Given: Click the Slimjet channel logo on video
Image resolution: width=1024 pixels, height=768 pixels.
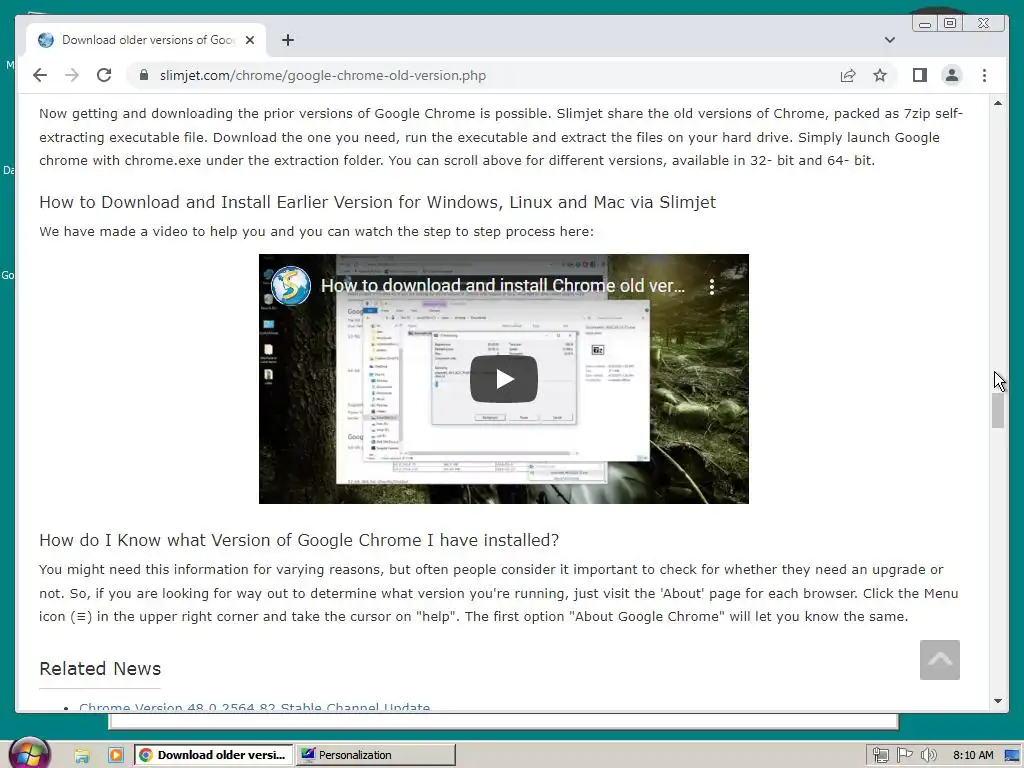Looking at the screenshot, I should tap(291, 285).
